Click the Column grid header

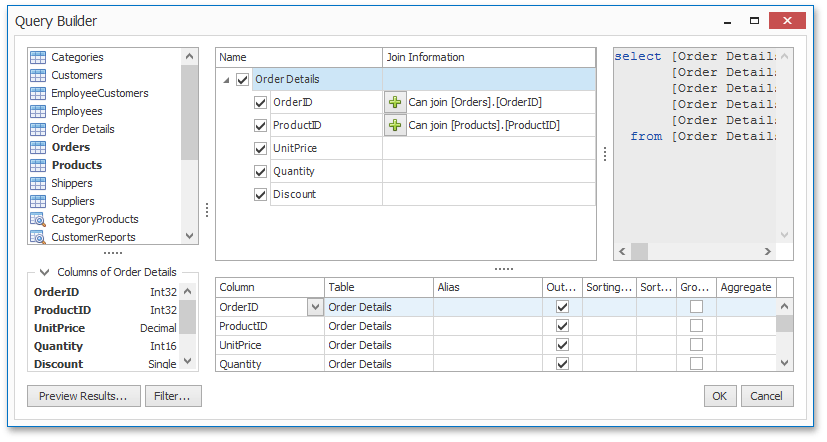point(270,287)
